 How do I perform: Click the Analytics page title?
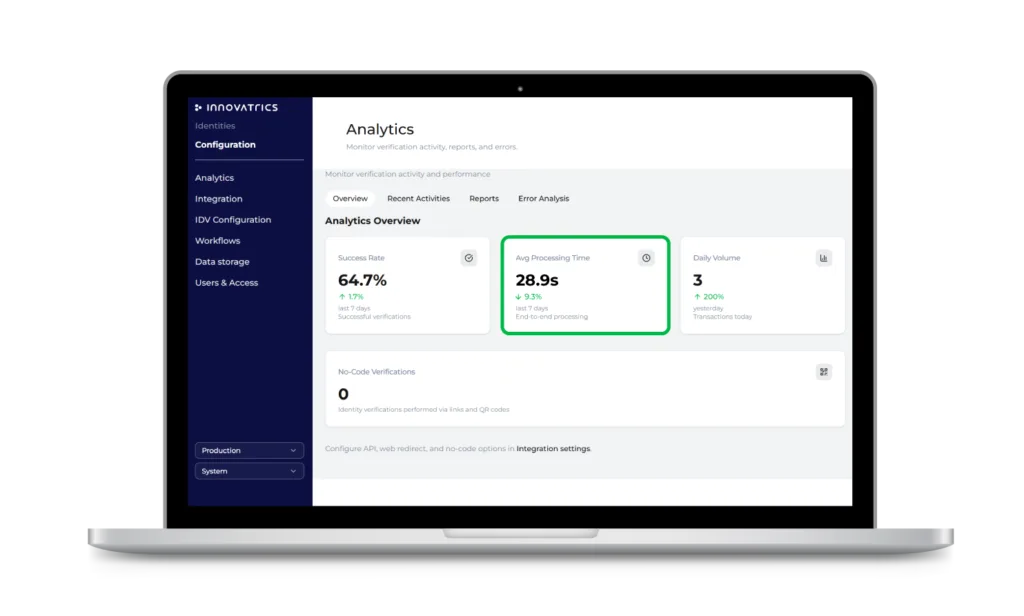[x=380, y=129]
